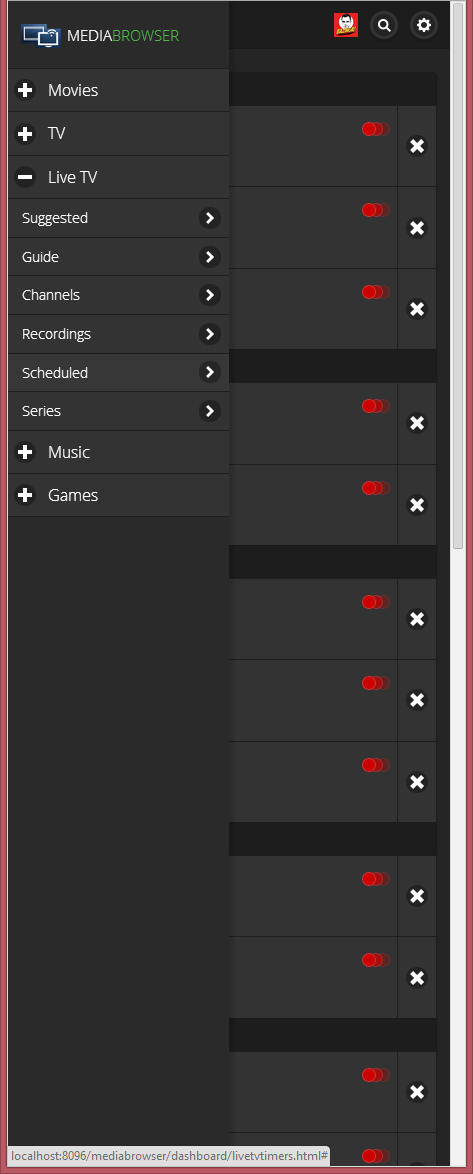Viewport: 473px width, 1174px height.
Task: Open Suggested via its arrow icon
Action: (x=210, y=218)
